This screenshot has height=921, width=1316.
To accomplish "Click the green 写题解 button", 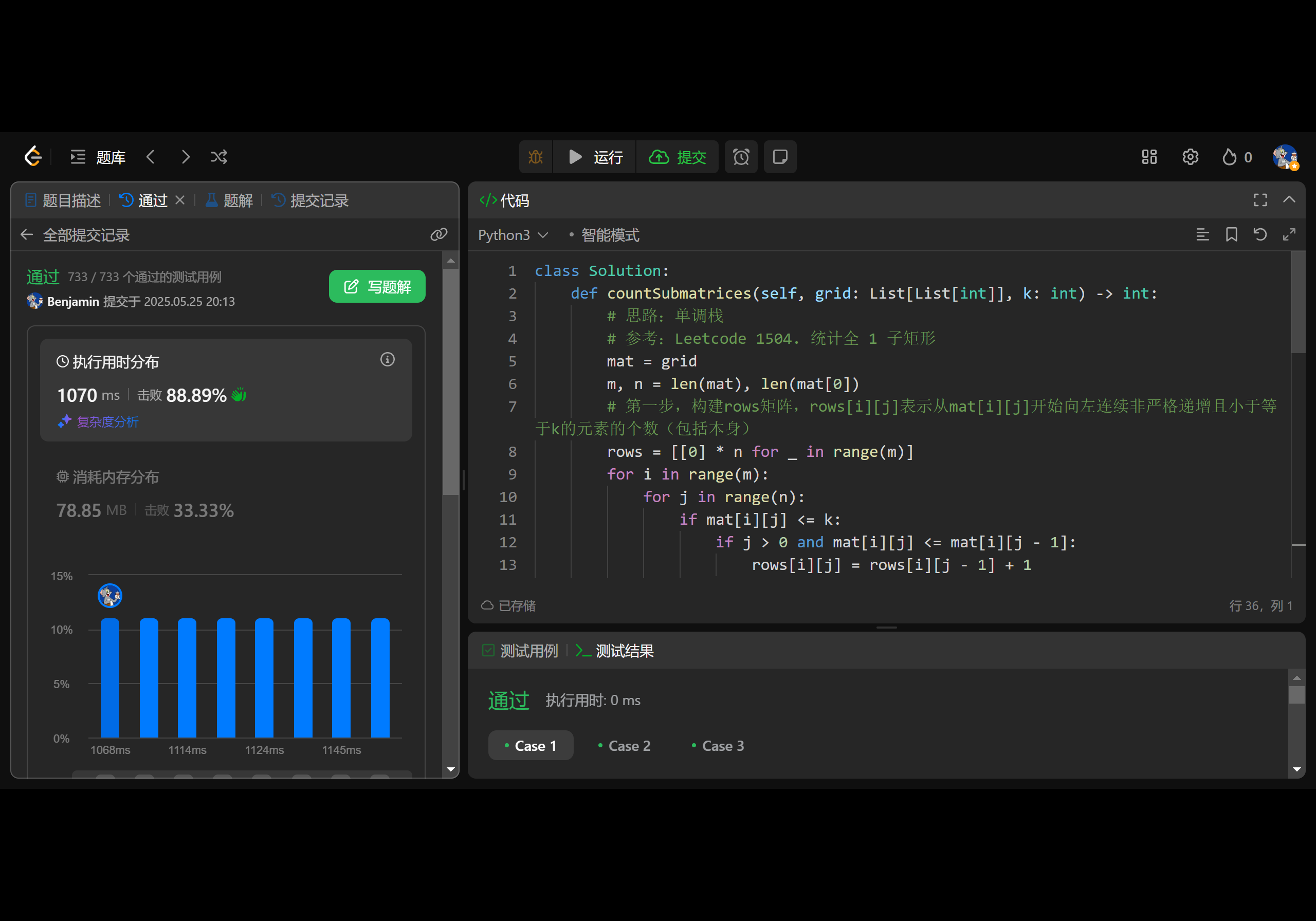I will point(377,287).
